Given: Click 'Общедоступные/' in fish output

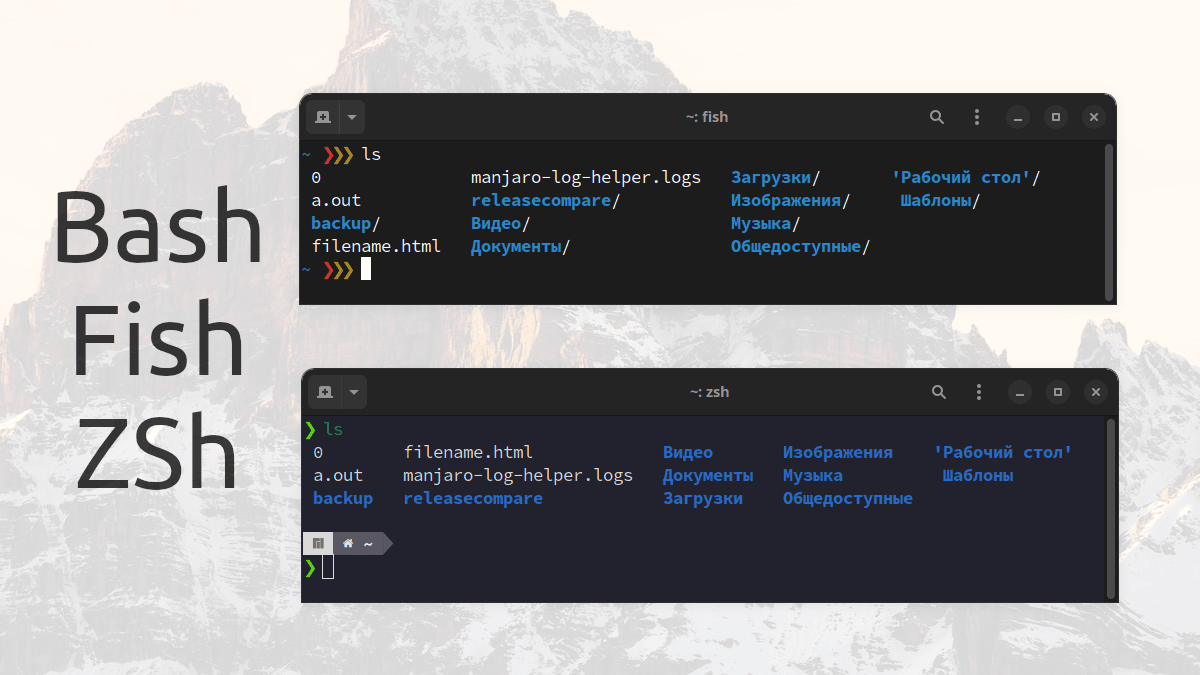Looking at the screenshot, I should pos(801,247).
